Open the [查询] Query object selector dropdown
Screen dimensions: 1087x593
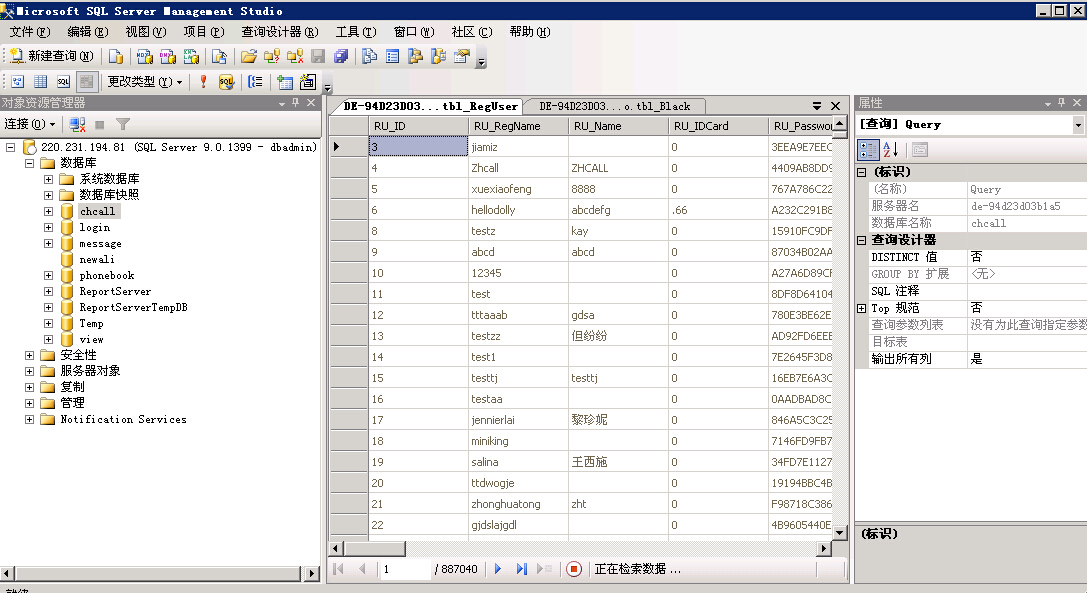point(1078,125)
